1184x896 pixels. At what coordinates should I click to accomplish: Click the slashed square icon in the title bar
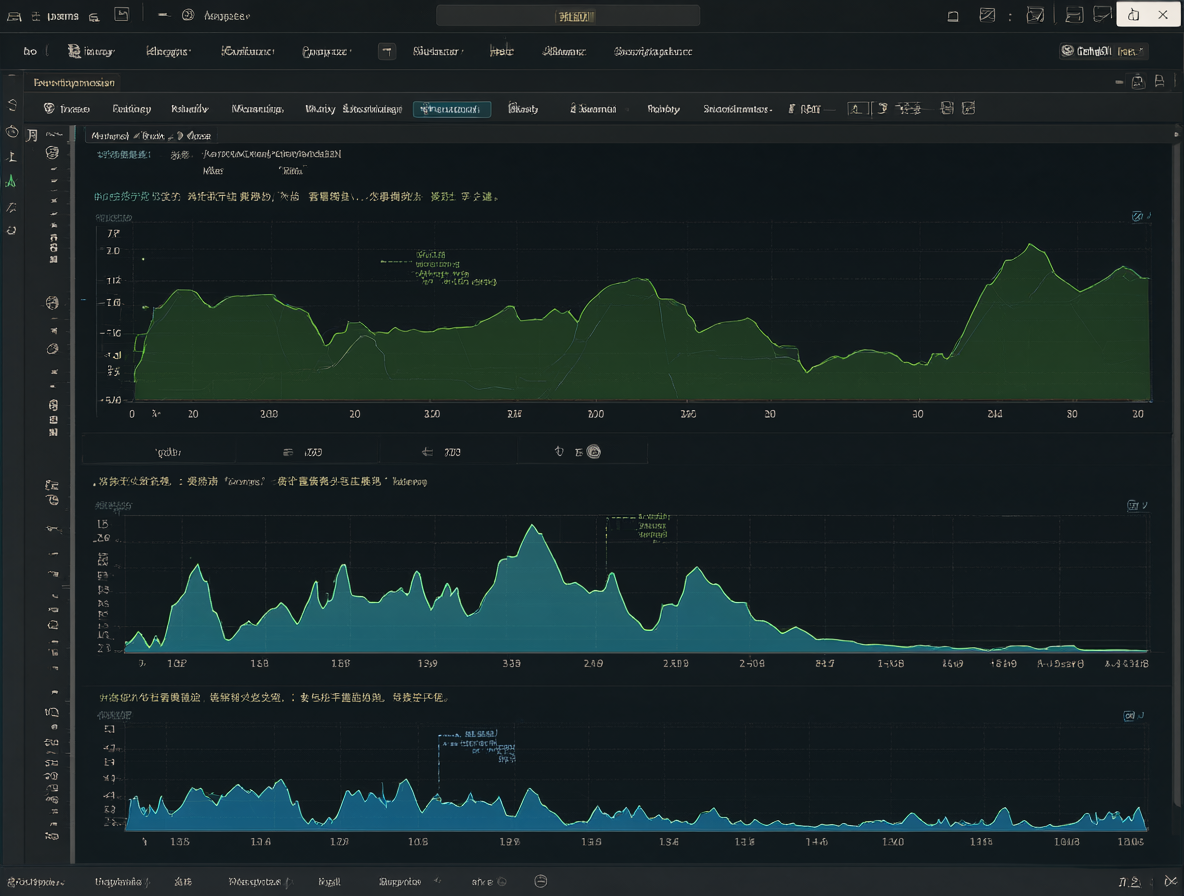pos(987,15)
